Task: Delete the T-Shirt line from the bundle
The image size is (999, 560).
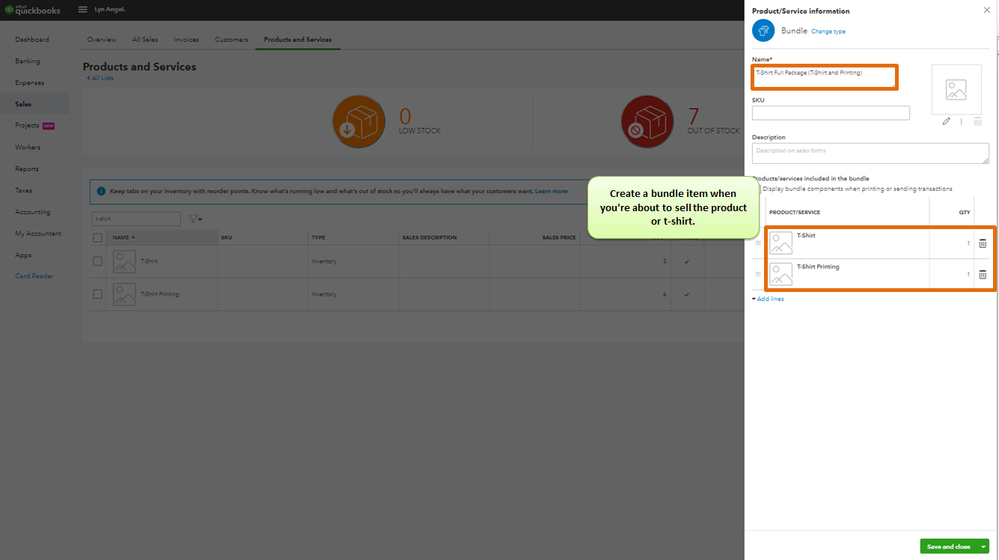Action: click(x=982, y=243)
